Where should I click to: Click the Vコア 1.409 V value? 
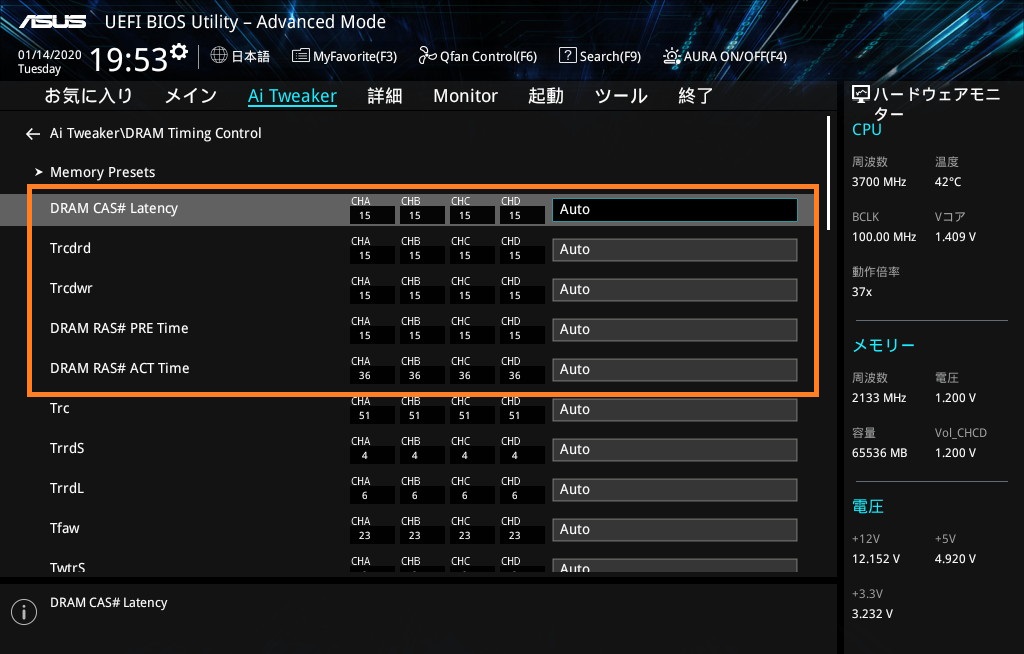pos(955,237)
